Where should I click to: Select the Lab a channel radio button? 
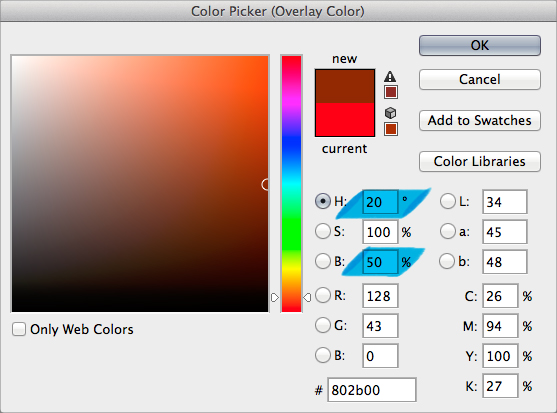(x=448, y=231)
